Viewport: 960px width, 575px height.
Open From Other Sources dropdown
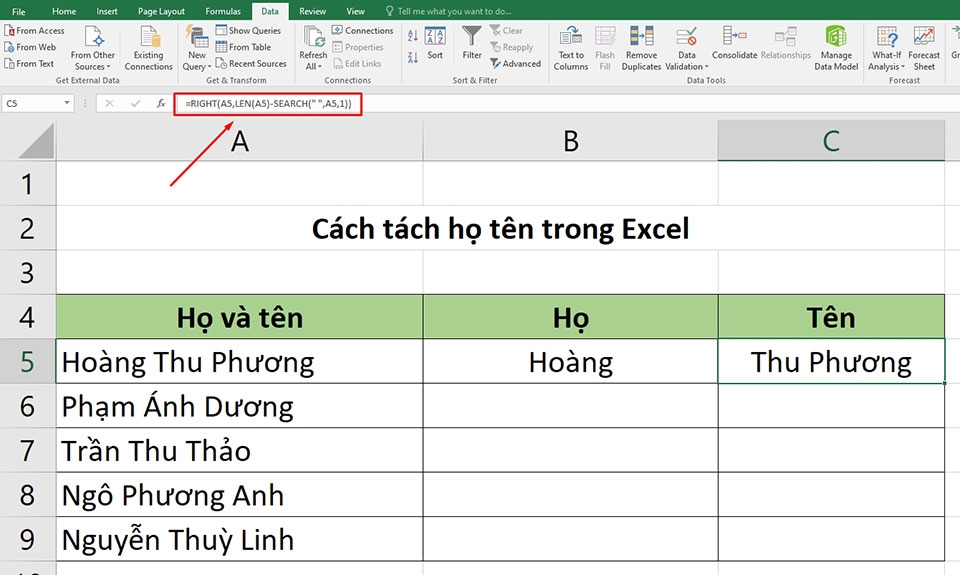(x=92, y=48)
